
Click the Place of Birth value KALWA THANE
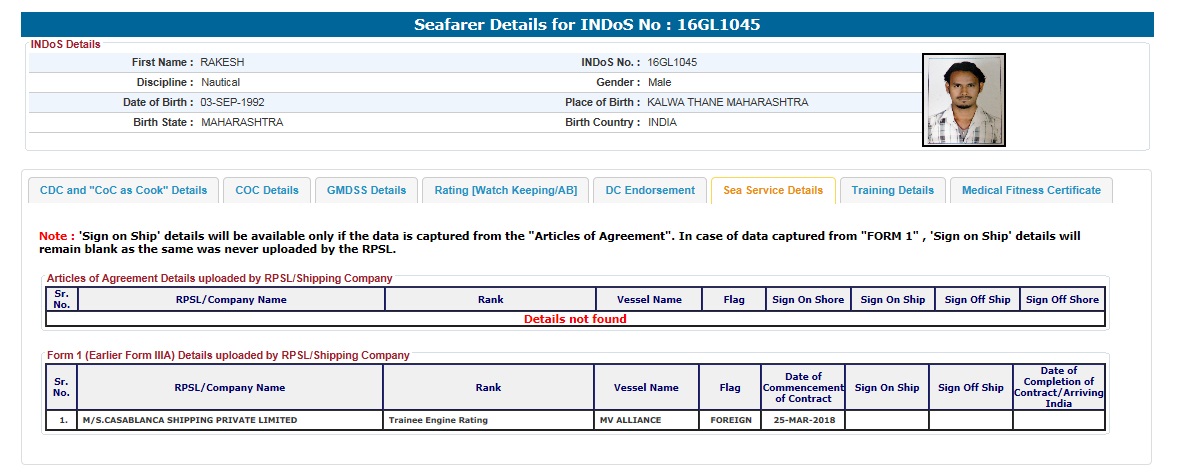pos(727,102)
